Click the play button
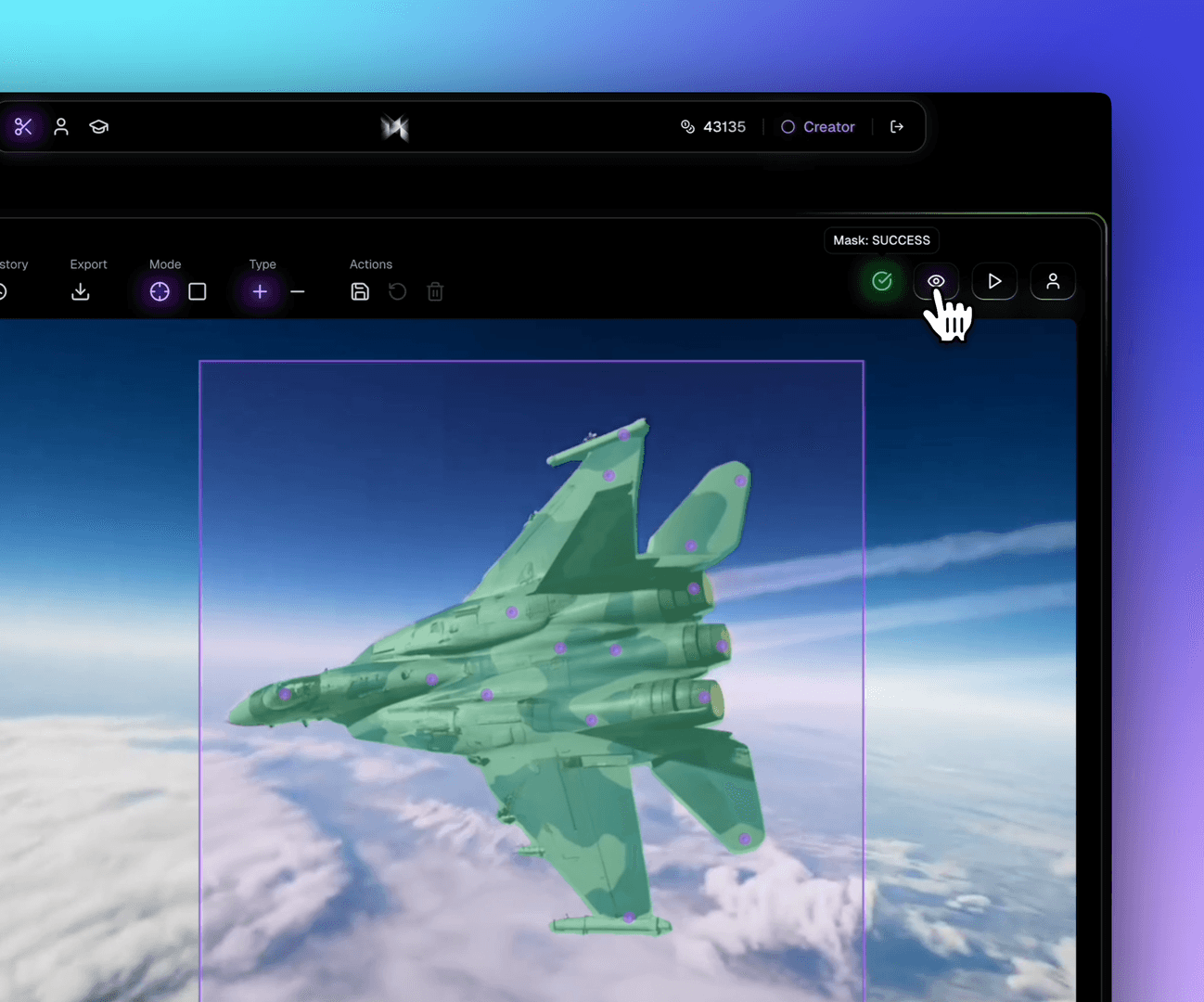Viewport: 1204px width, 1002px height. pos(994,281)
